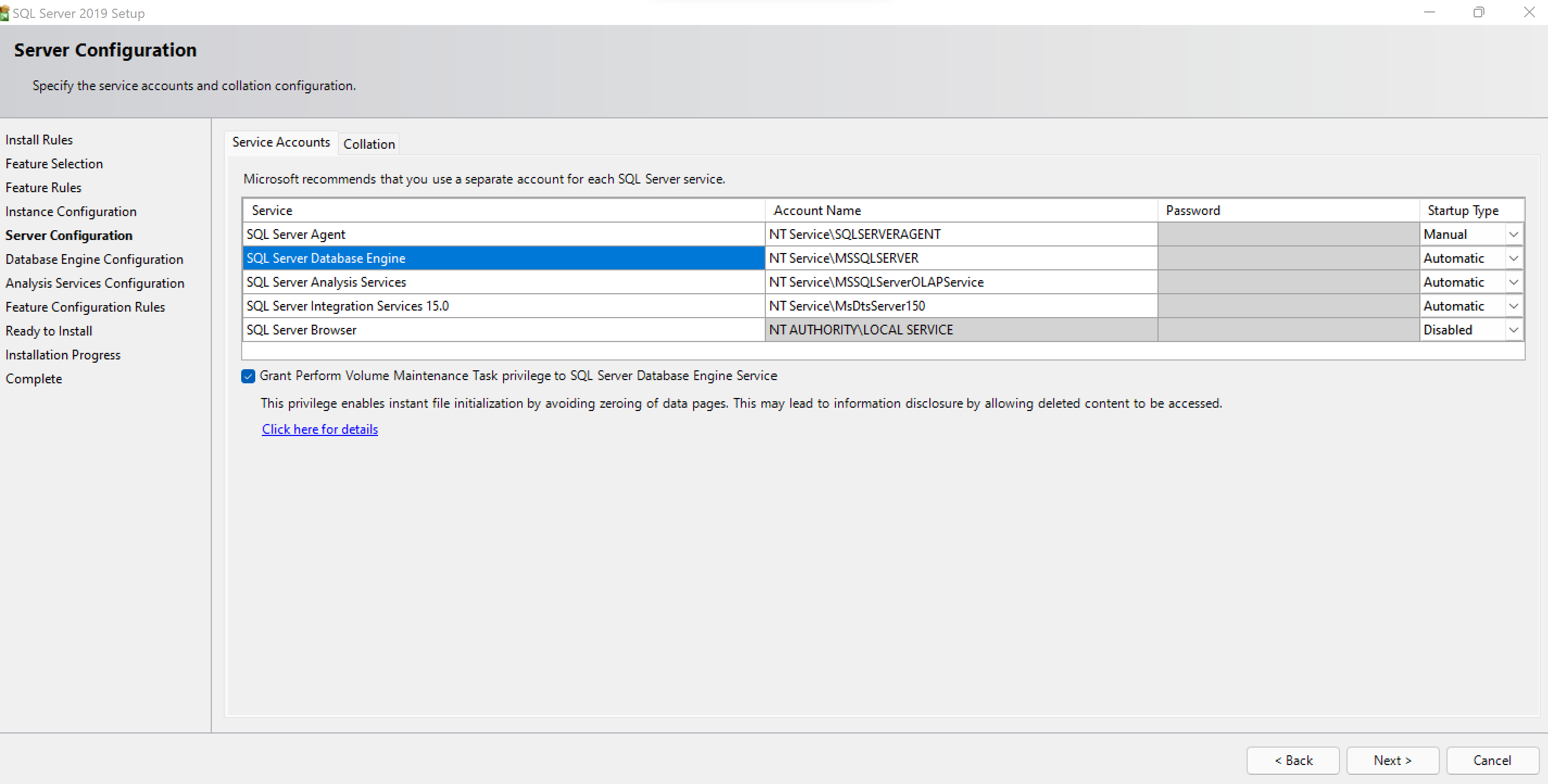Image resolution: width=1548 pixels, height=784 pixels.
Task: Check the Service Accounts tab checkbox area
Action: tap(248, 376)
